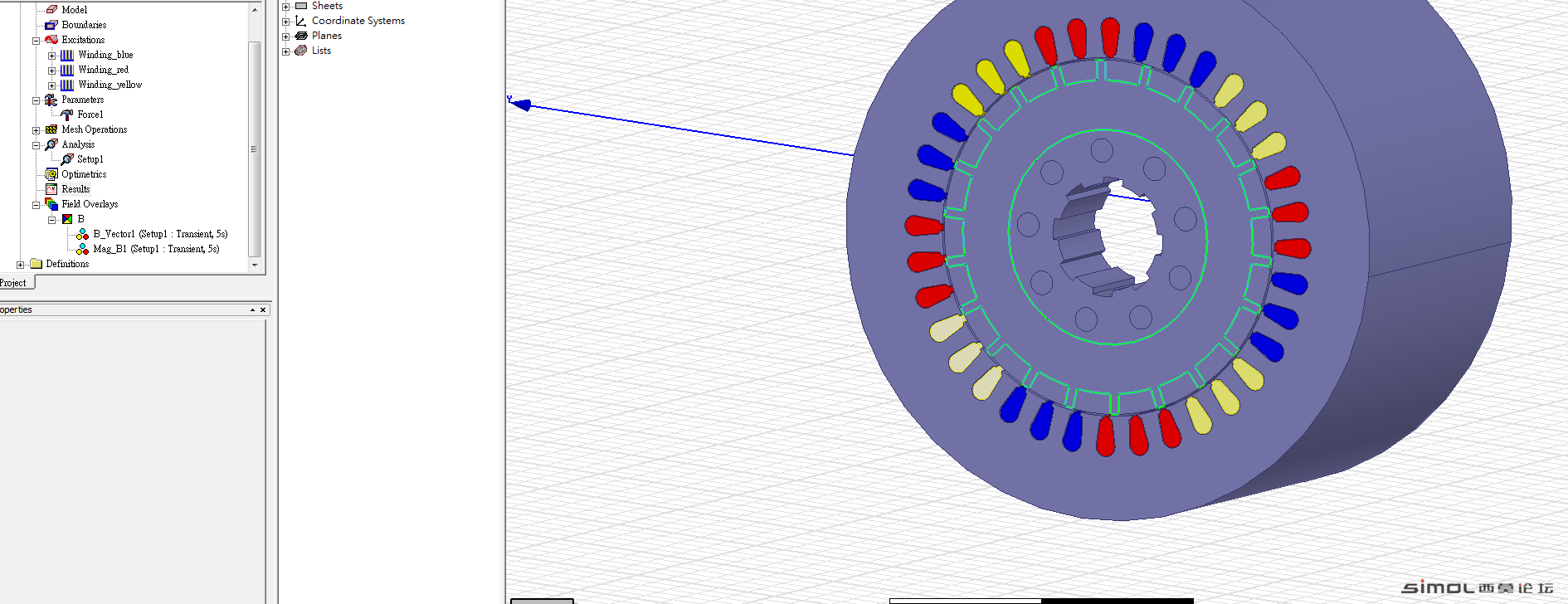Image resolution: width=1568 pixels, height=604 pixels.
Task: Select the Results label
Action: tap(75, 189)
